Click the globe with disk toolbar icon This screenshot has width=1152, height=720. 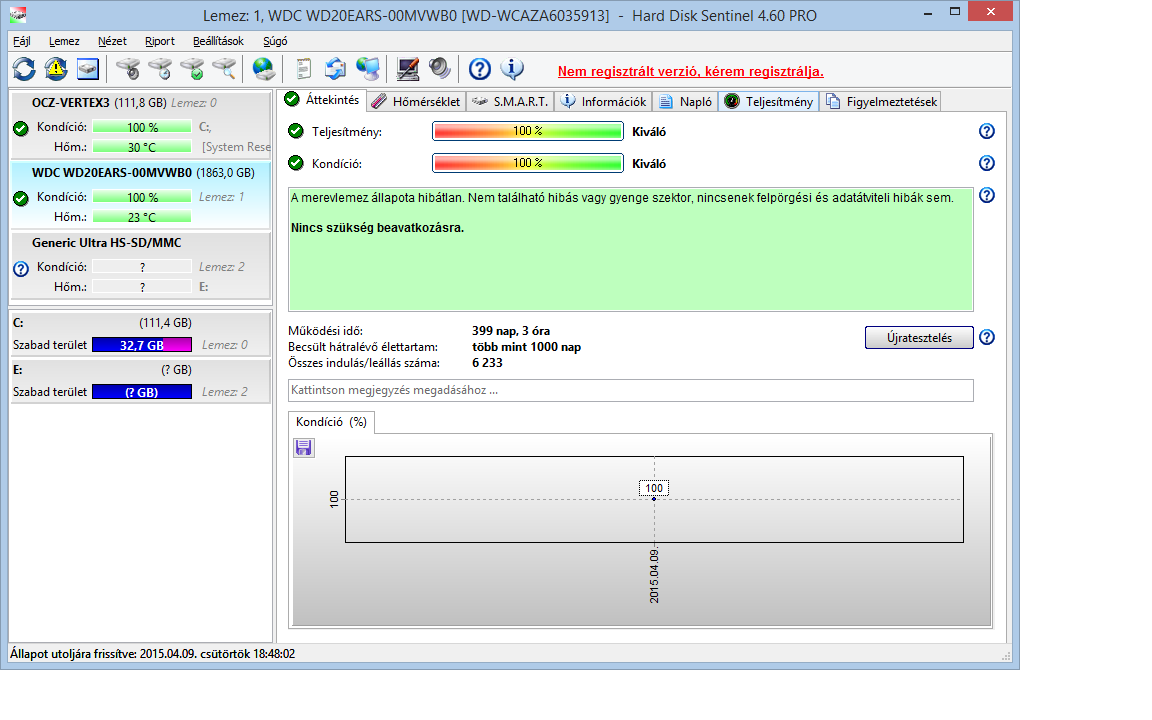tap(263, 69)
